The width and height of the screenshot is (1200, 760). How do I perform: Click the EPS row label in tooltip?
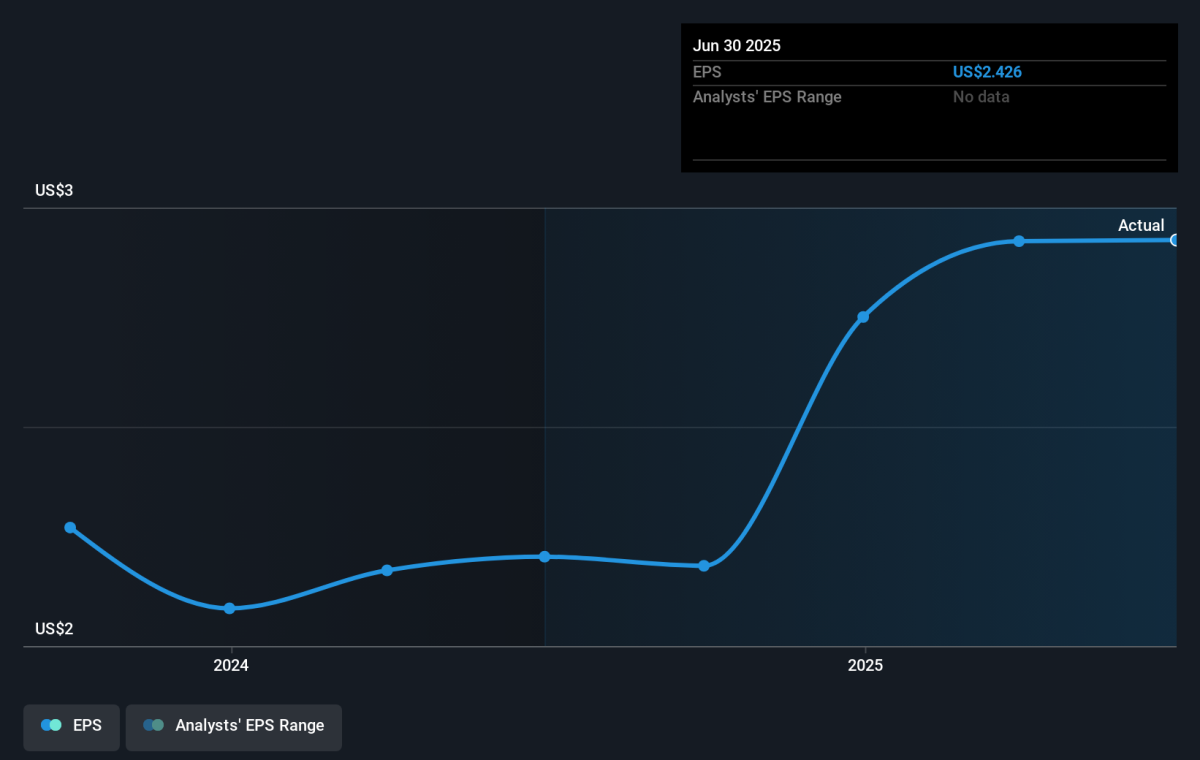pos(707,72)
